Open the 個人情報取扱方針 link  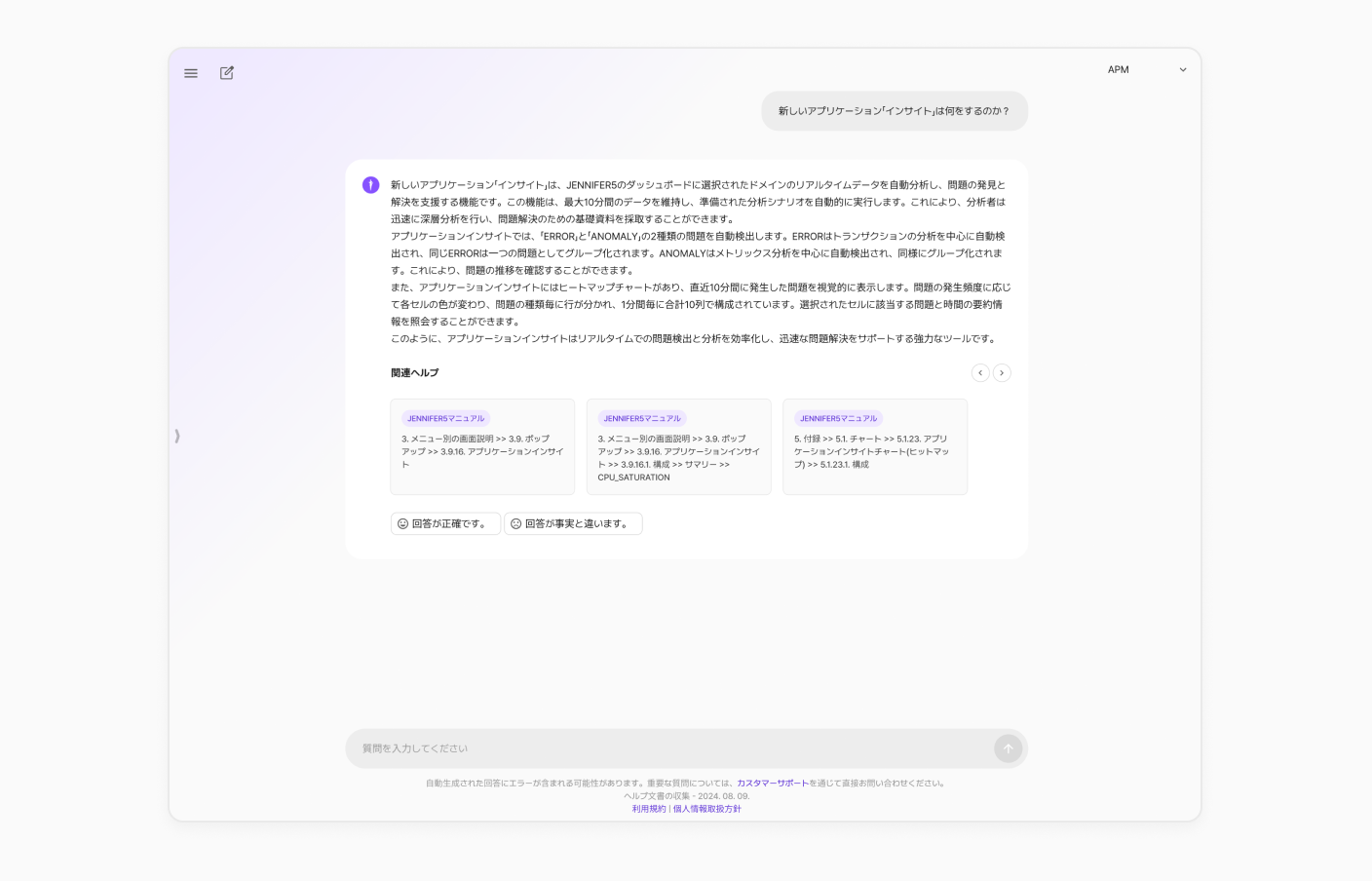[x=707, y=809]
